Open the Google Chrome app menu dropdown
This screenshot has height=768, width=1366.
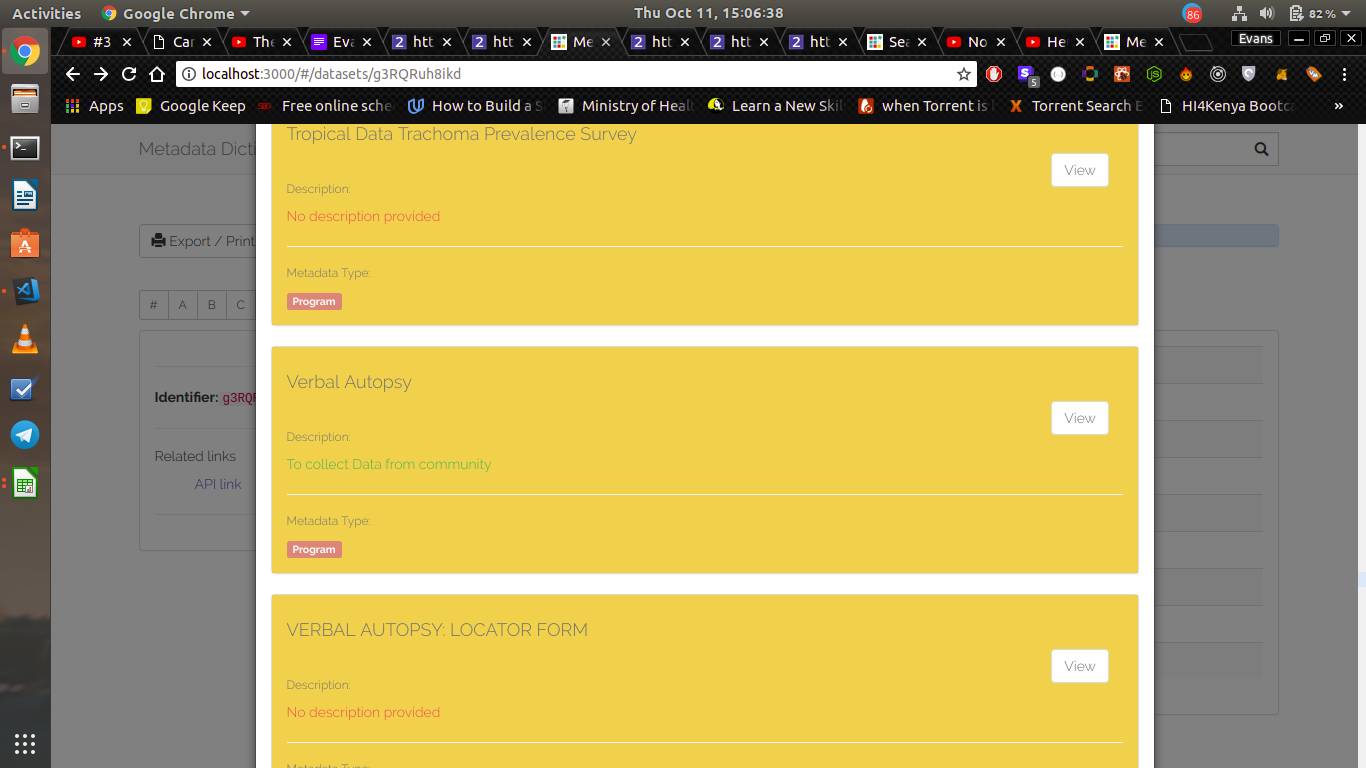[176, 13]
